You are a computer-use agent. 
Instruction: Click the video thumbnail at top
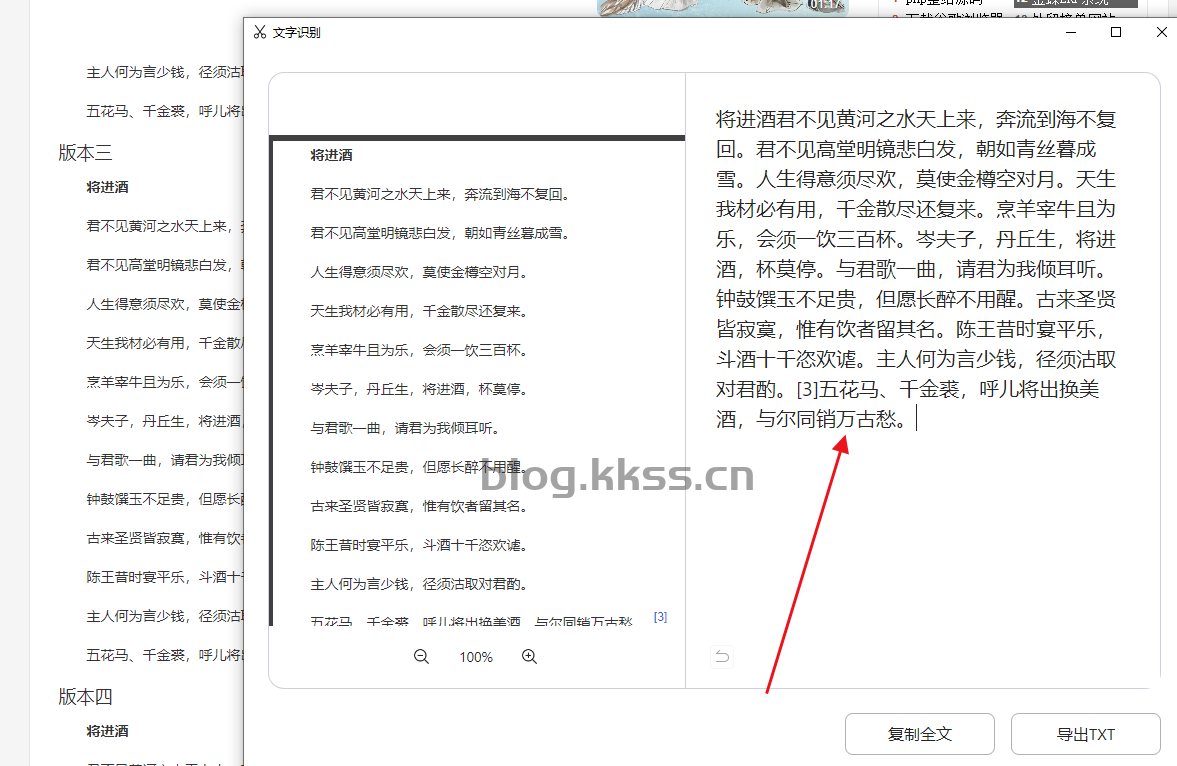pyautogui.click(x=720, y=8)
